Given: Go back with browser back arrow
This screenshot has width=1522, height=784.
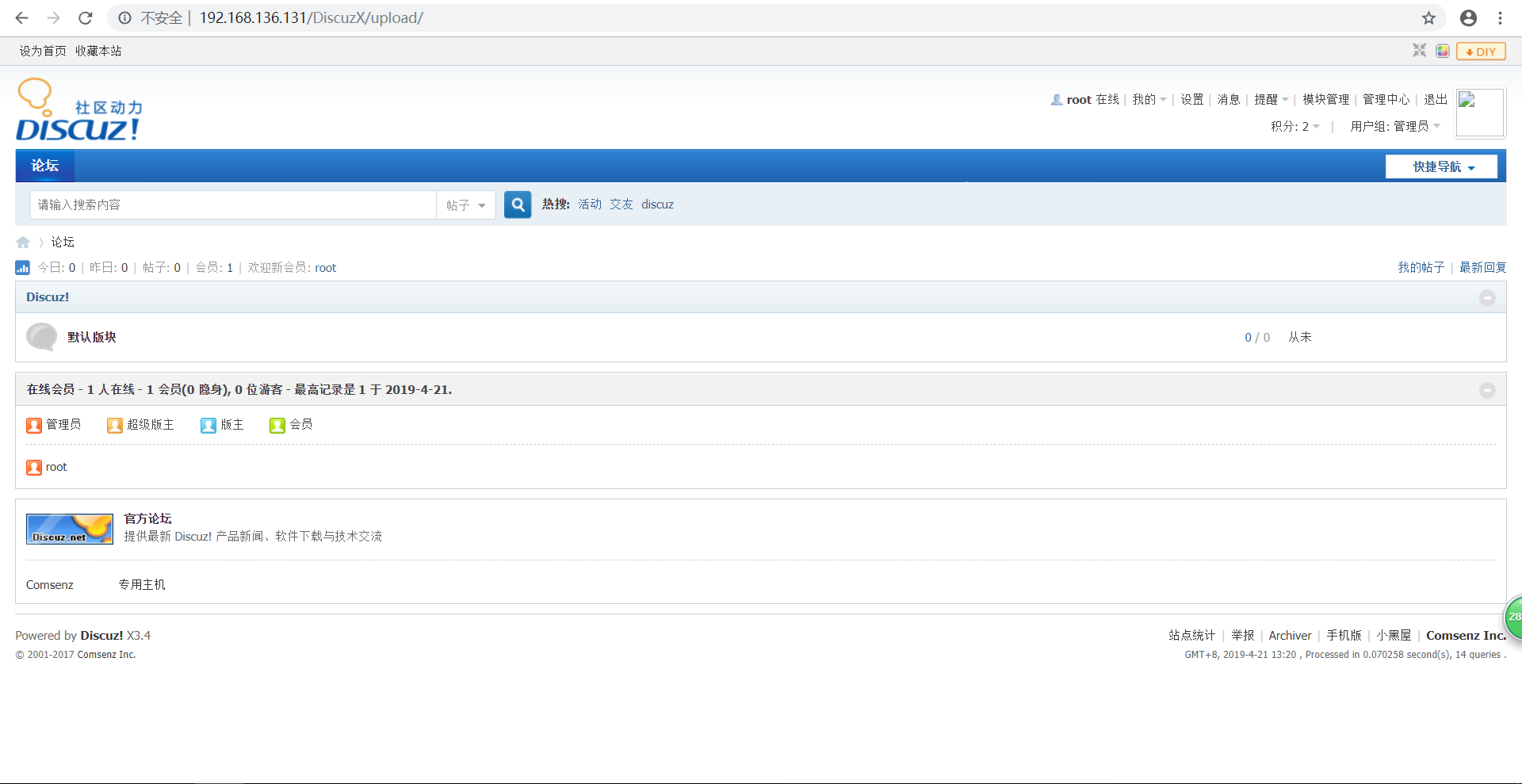Looking at the screenshot, I should click(x=22, y=17).
